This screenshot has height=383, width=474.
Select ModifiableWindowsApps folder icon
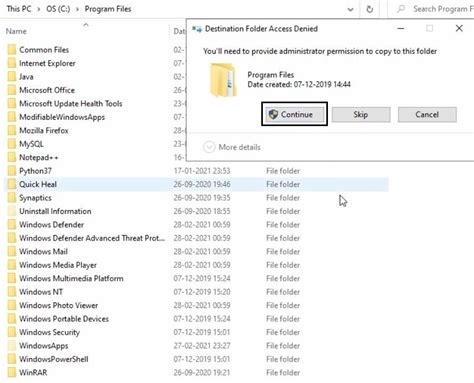point(12,117)
